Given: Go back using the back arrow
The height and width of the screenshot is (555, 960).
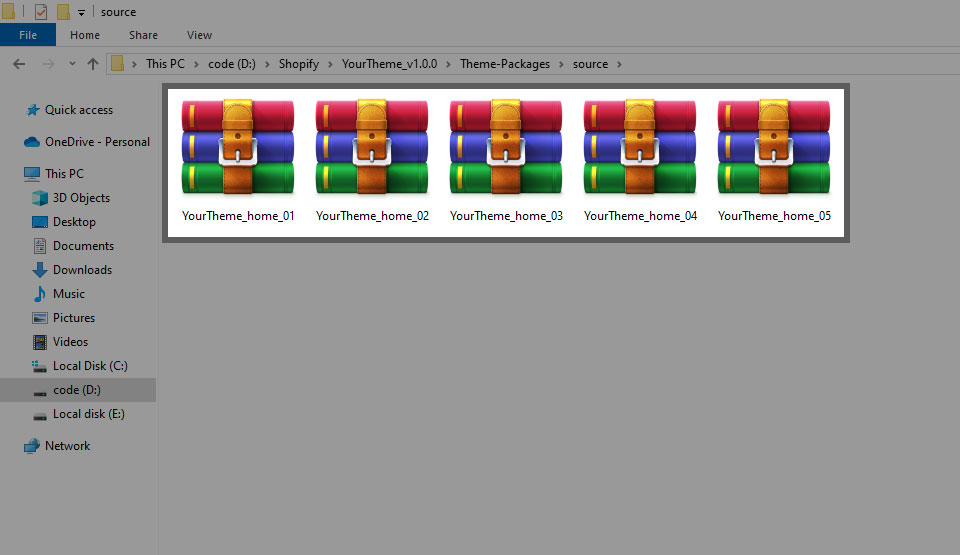Looking at the screenshot, I should click(x=18, y=64).
